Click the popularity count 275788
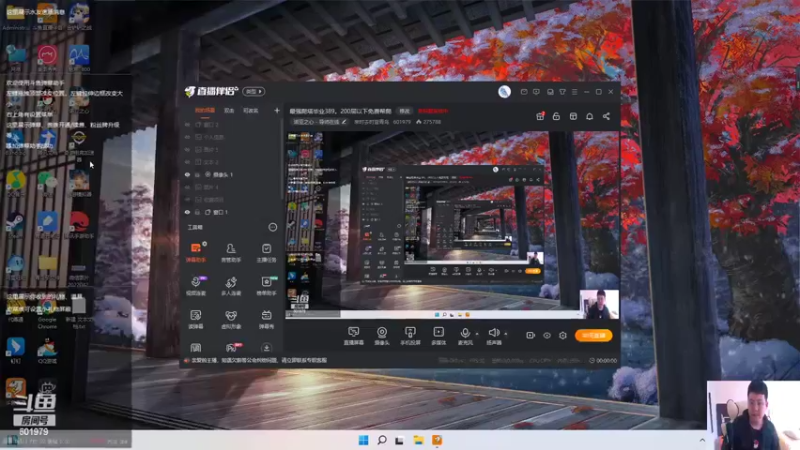 pos(429,122)
